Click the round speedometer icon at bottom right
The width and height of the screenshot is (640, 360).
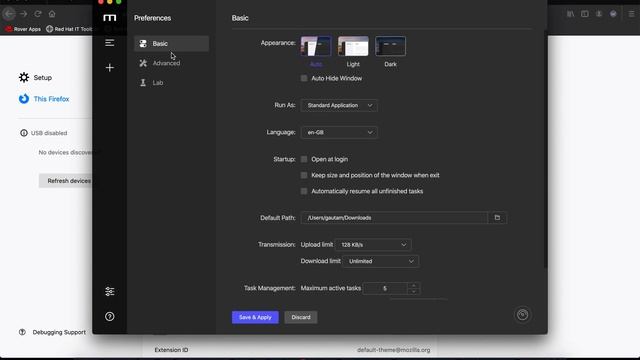click(522, 315)
